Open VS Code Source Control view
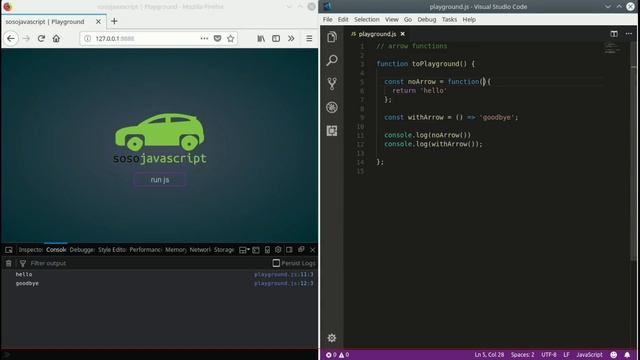Screen dimensions: 640x360 point(332,84)
